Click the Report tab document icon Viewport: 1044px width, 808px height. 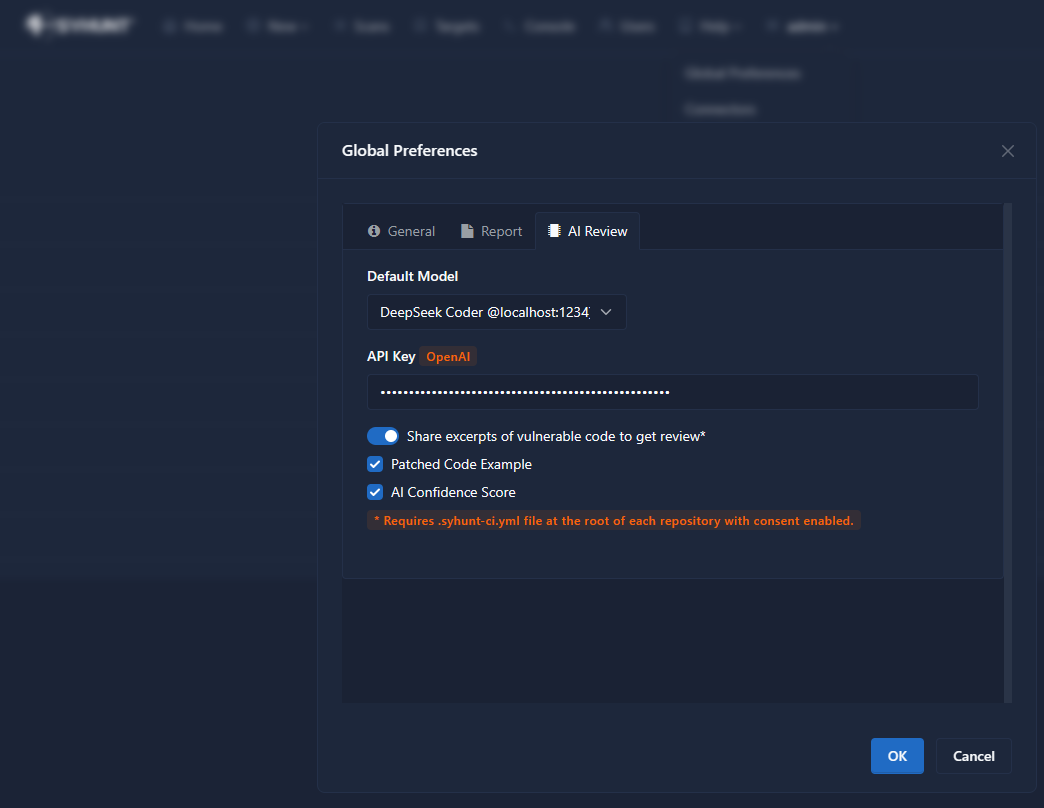(x=467, y=231)
